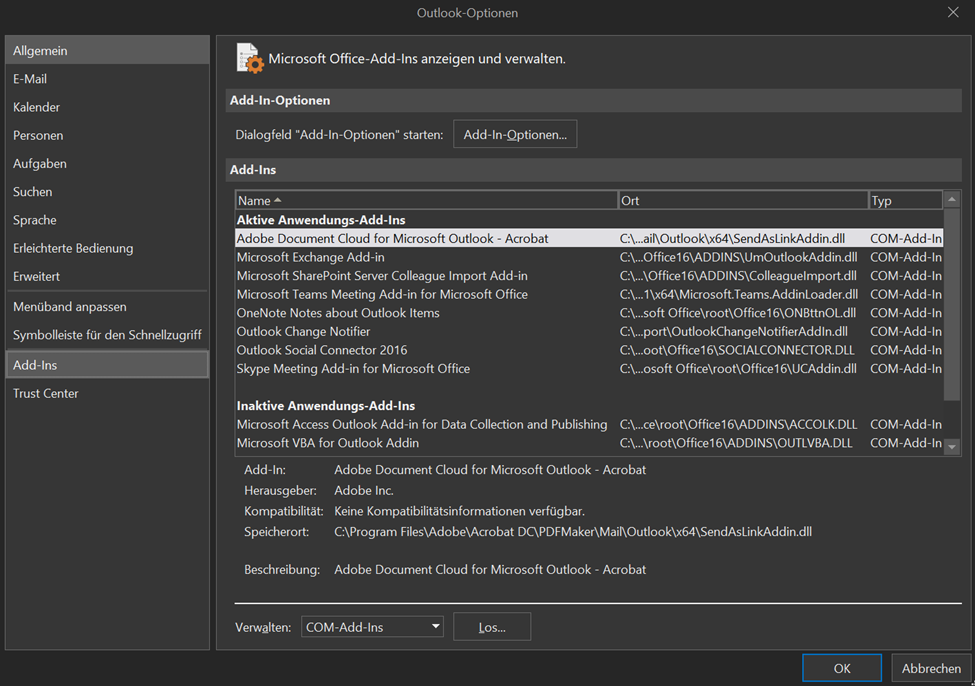Click the Name column sort arrow
Image resolution: width=975 pixels, height=686 pixels.
tap(277, 201)
